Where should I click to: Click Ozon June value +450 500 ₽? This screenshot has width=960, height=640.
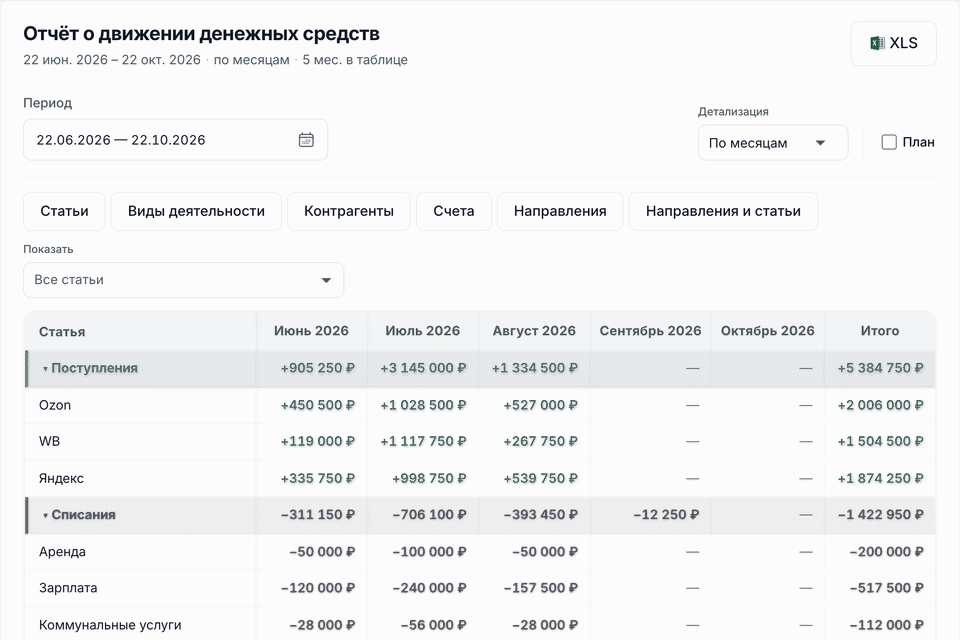tap(318, 405)
